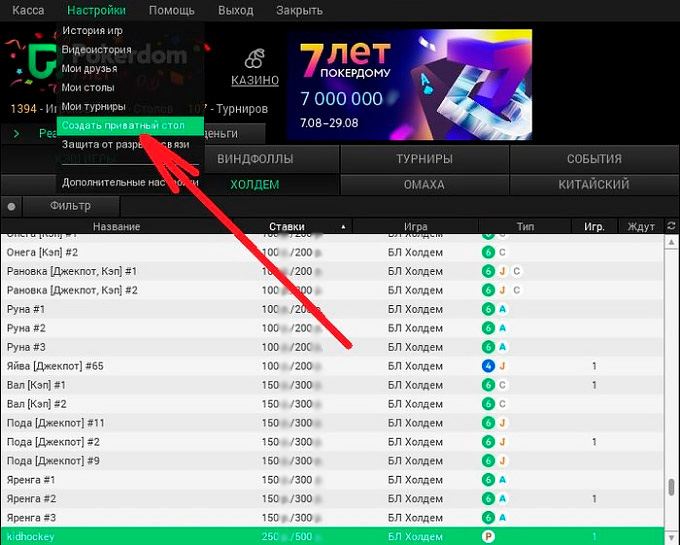Open the Турниры tab
The height and width of the screenshot is (545, 680).
pyautogui.click(x=424, y=159)
